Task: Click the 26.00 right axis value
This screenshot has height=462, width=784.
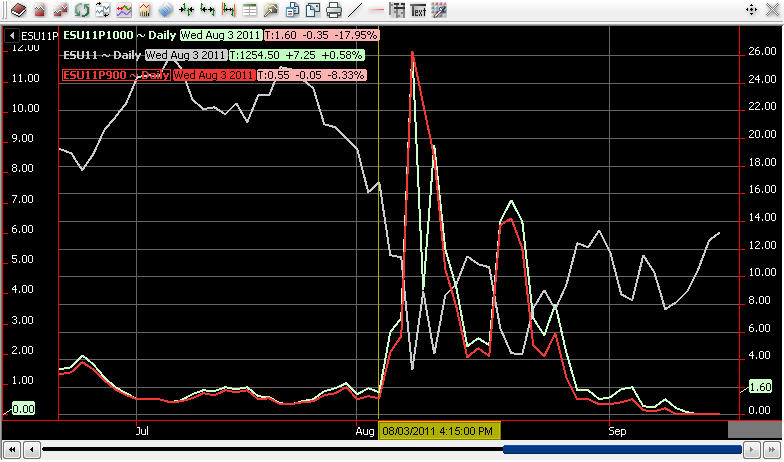Action: (x=763, y=52)
